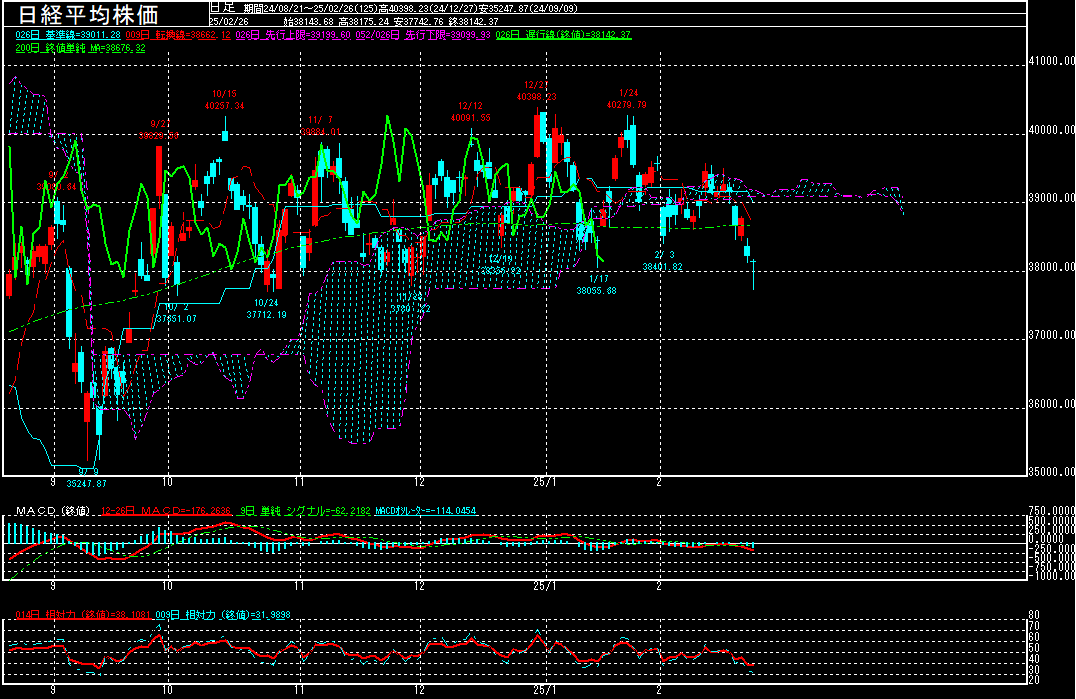Click the 2/3 38401.82 low annotation

coord(663,261)
